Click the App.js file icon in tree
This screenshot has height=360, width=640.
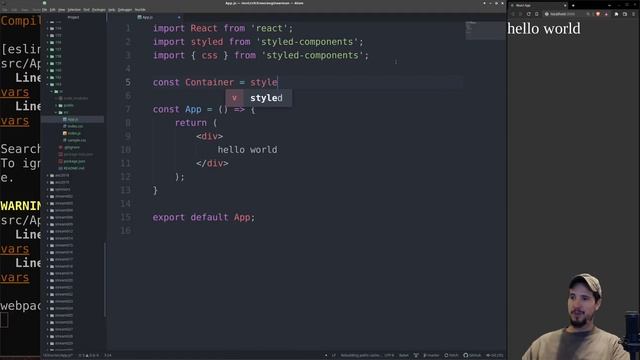[x=65, y=119]
